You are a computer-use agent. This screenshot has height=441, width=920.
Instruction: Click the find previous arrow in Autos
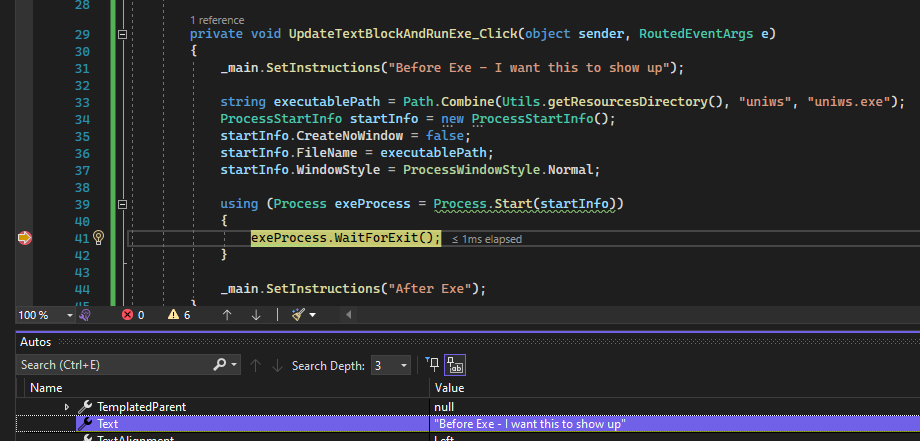tap(255, 365)
